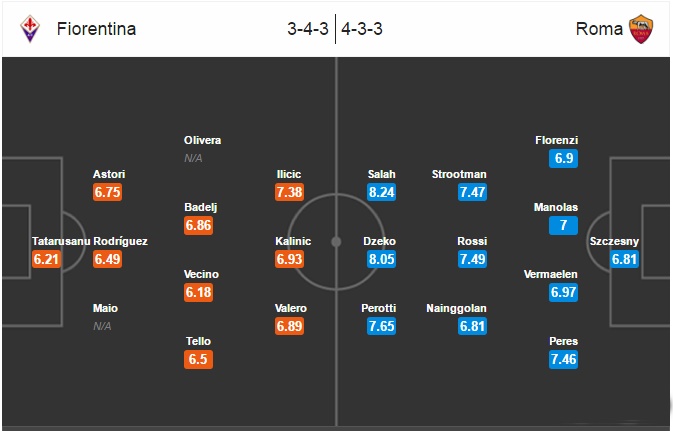Screen dimensions: 673x431
Task: Click the 4-3-3 formation label
Action: tap(362, 29)
